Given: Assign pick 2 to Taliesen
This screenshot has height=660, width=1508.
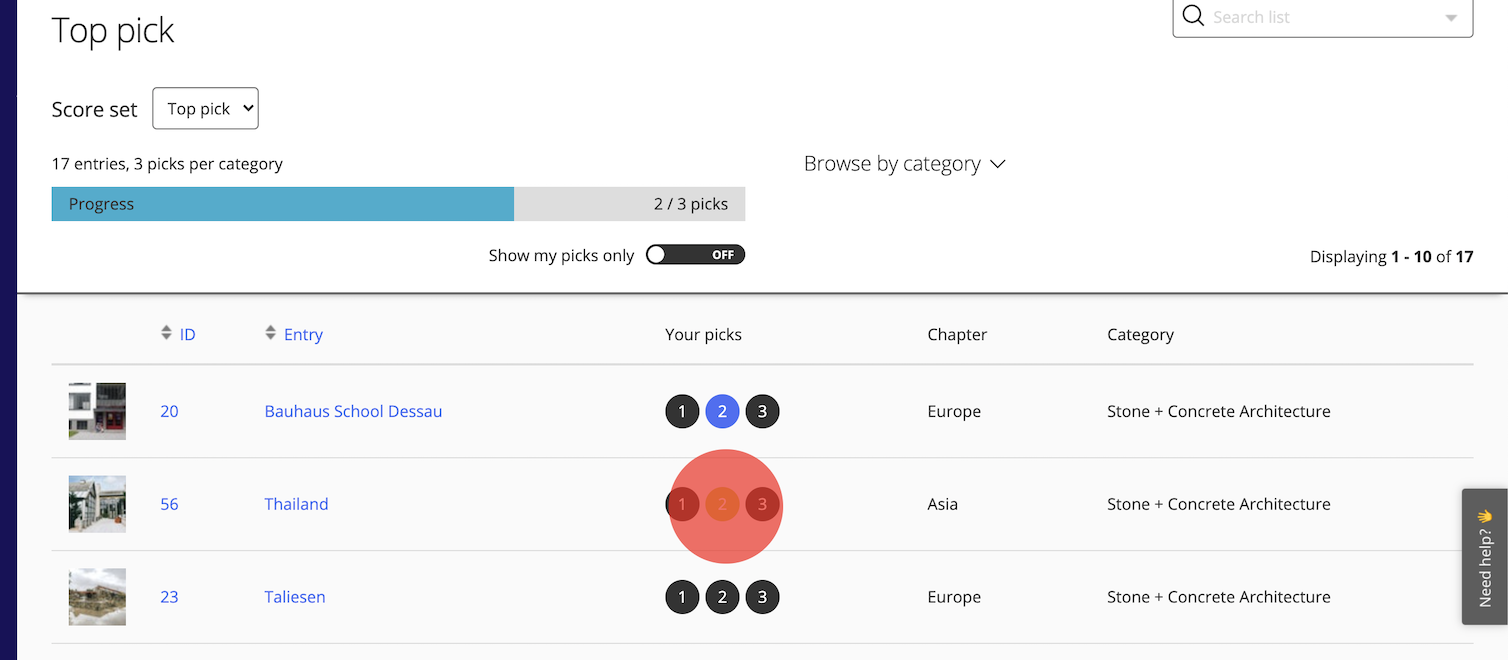Looking at the screenshot, I should tap(722, 597).
